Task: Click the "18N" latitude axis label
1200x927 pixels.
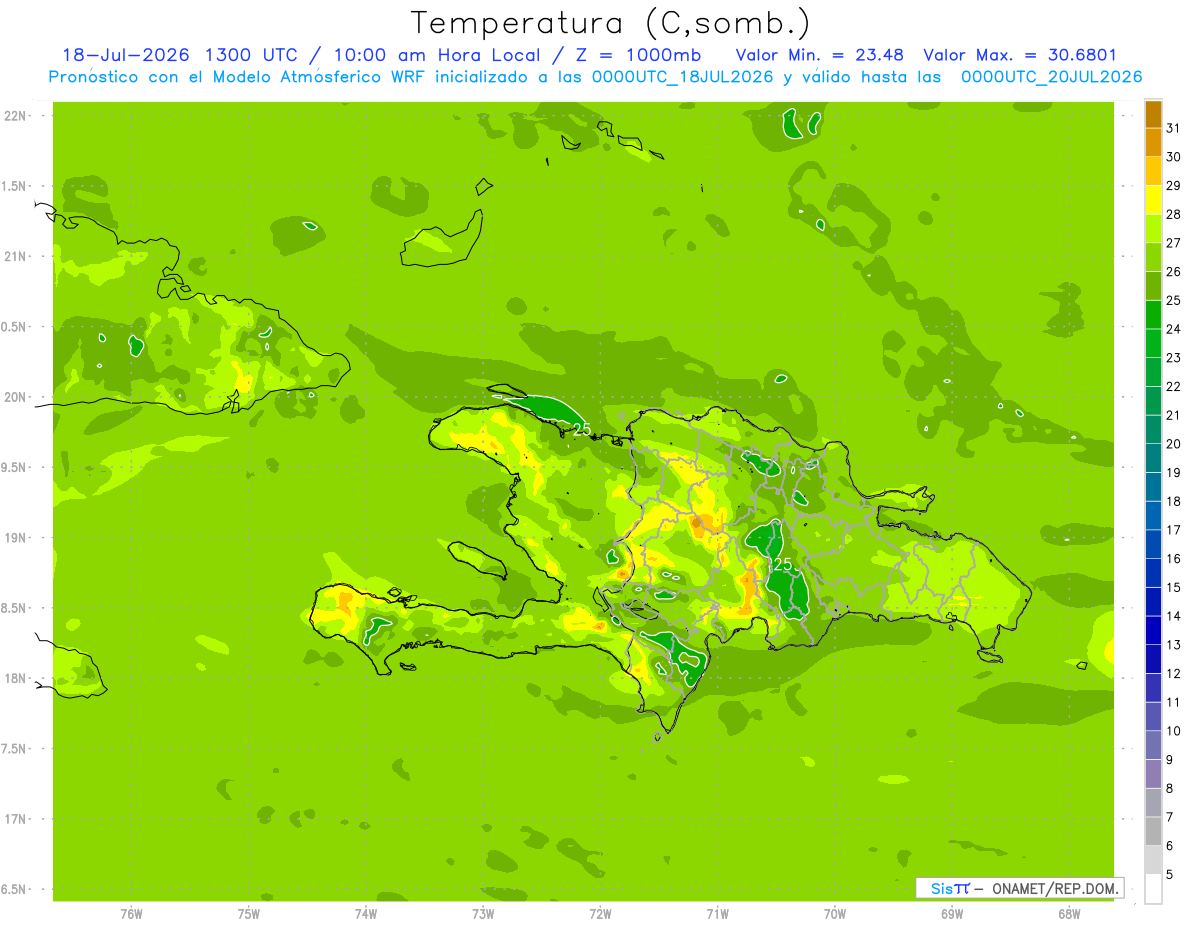Action: point(15,678)
